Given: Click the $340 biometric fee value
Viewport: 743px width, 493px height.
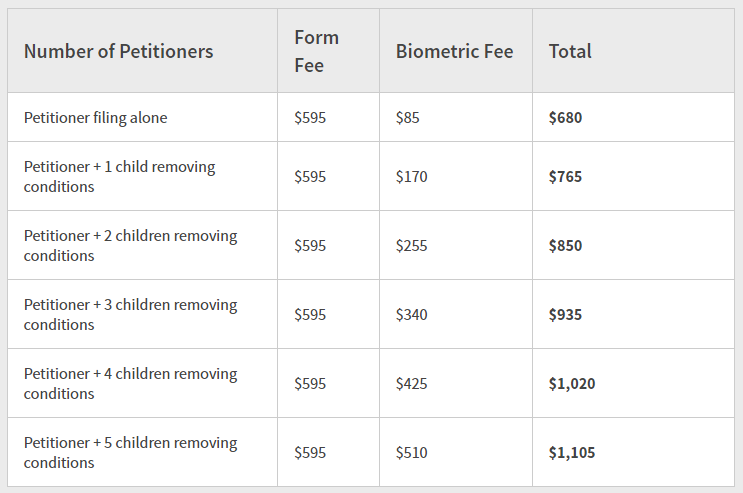Looking at the screenshot, I should pos(411,315).
